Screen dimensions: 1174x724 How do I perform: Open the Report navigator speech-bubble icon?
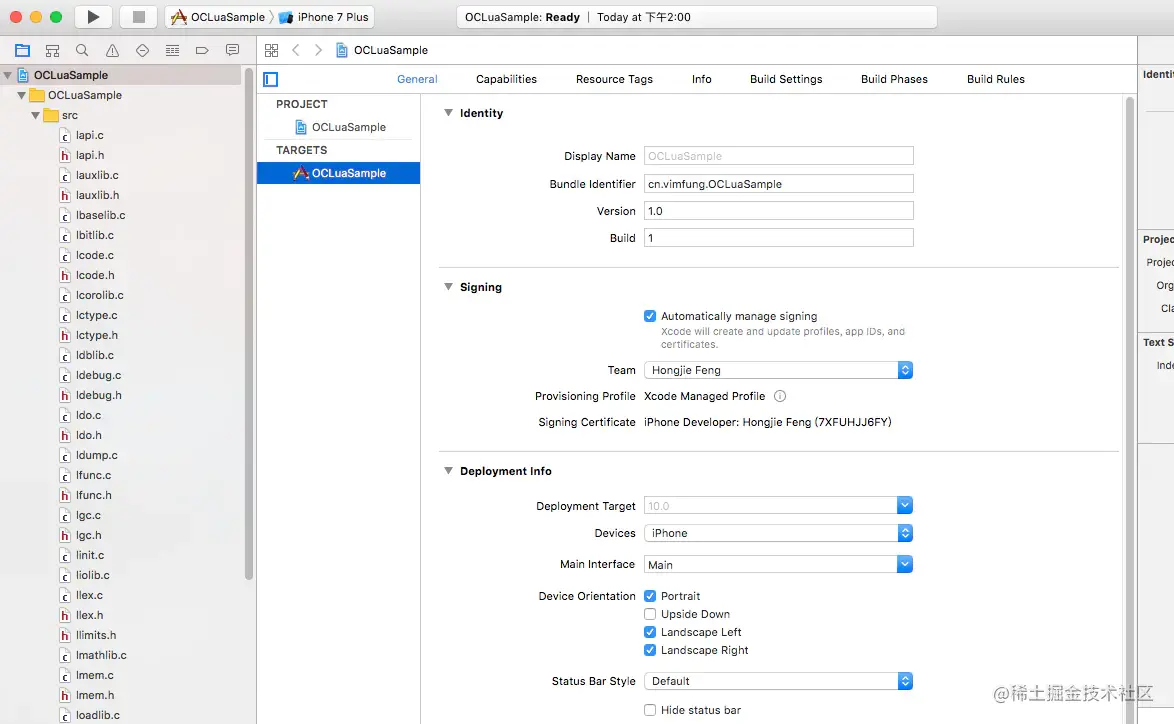point(232,50)
